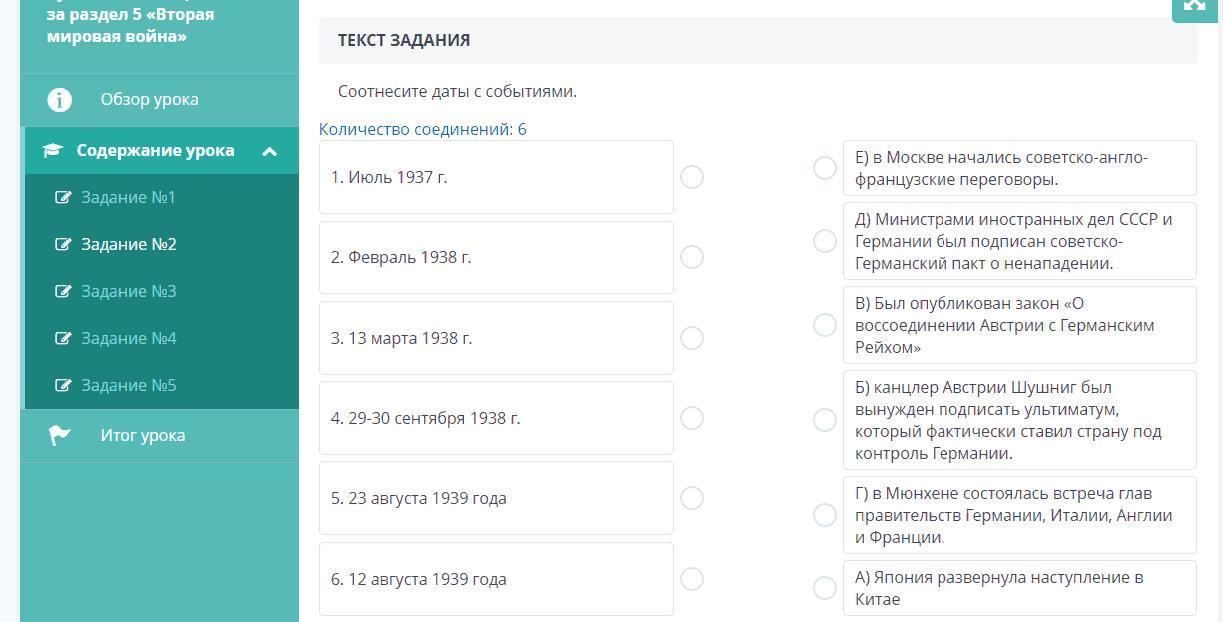
Task: Click the info icon beside Обзор урока
Action: [59, 100]
